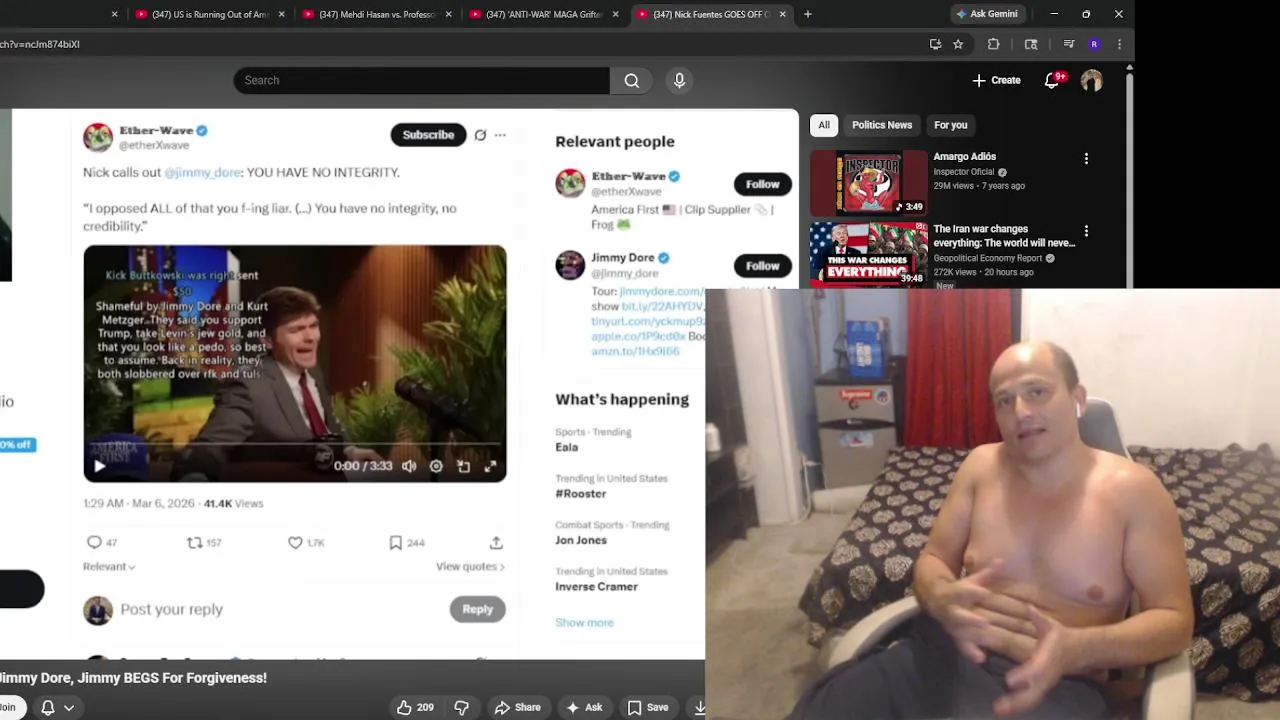
Task: Toggle picture-in-picture on tweet video
Action: pos(463,466)
